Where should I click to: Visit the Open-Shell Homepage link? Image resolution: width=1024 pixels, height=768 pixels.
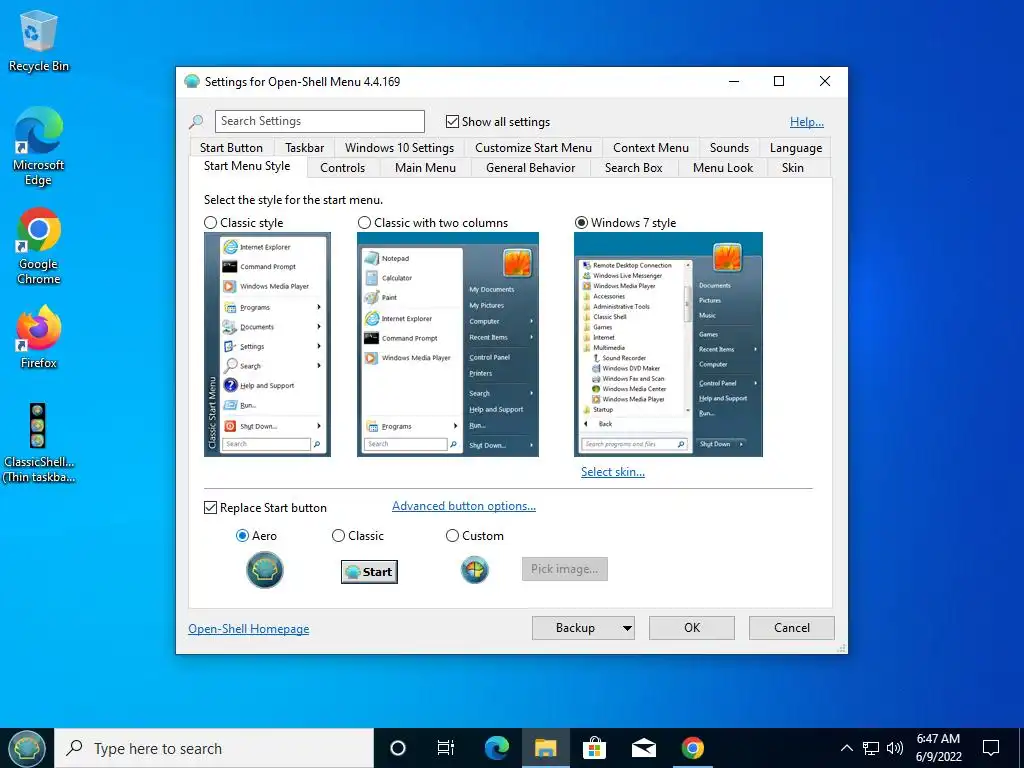coord(249,629)
